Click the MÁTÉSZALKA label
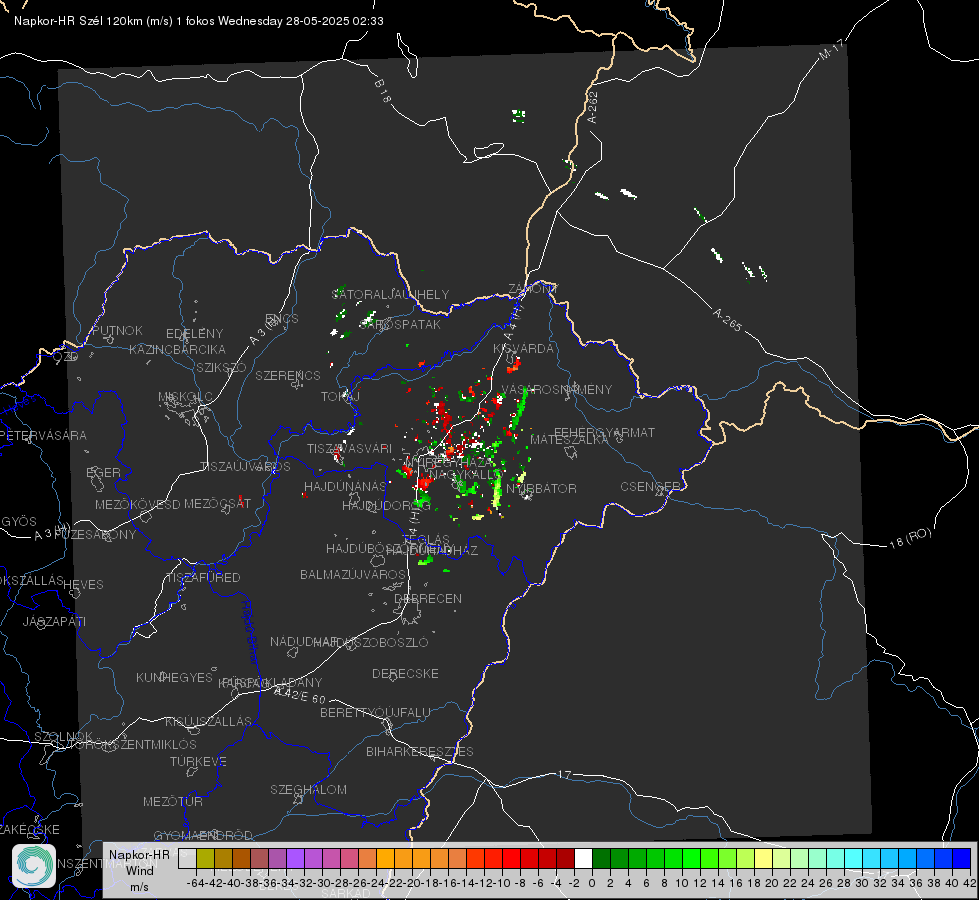 tap(569, 440)
